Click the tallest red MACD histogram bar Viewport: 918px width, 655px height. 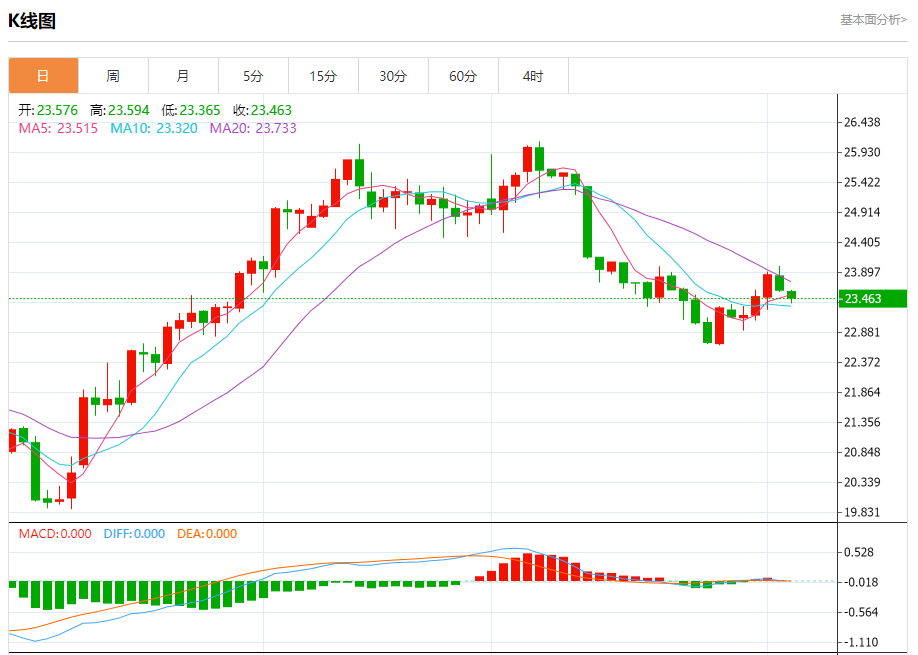point(527,567)
